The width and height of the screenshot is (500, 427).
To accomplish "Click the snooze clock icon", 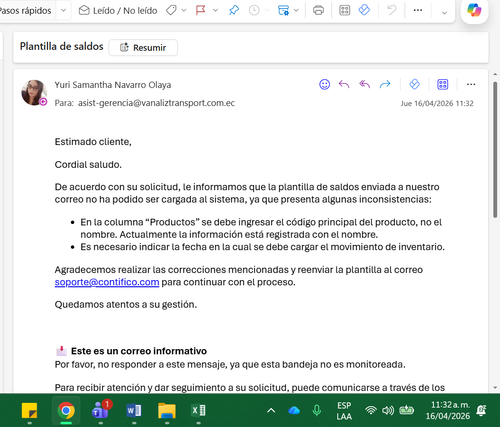I will 254,11.
